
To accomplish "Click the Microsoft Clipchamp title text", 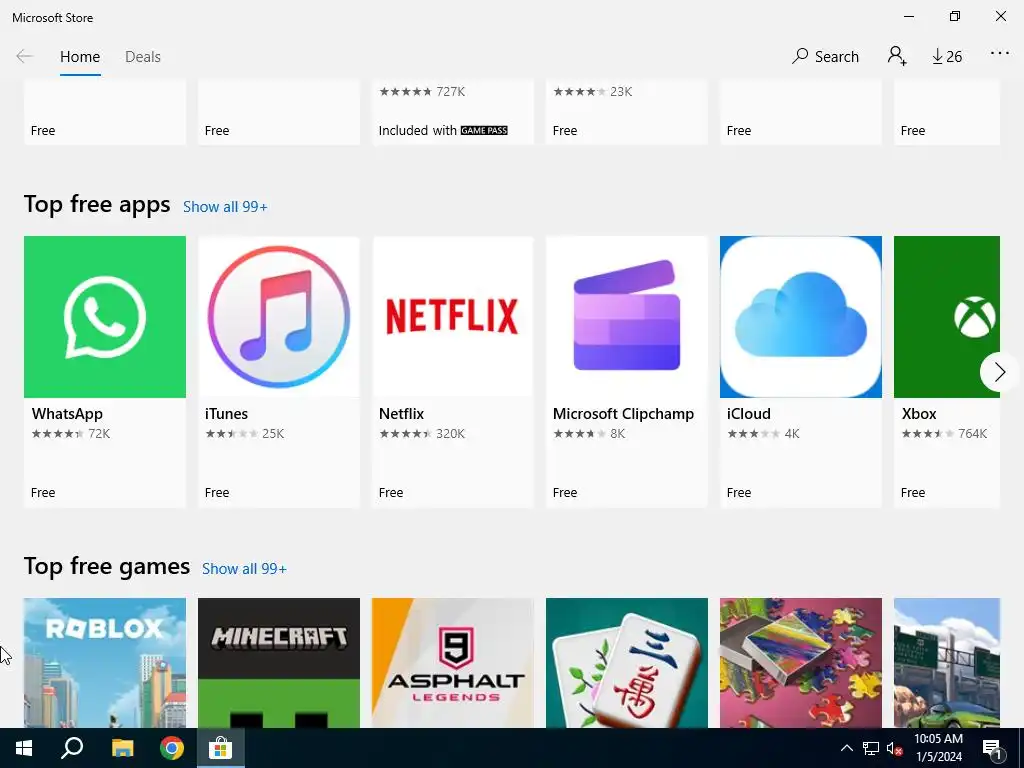I will pyautogui.click(x=624, y=414).
